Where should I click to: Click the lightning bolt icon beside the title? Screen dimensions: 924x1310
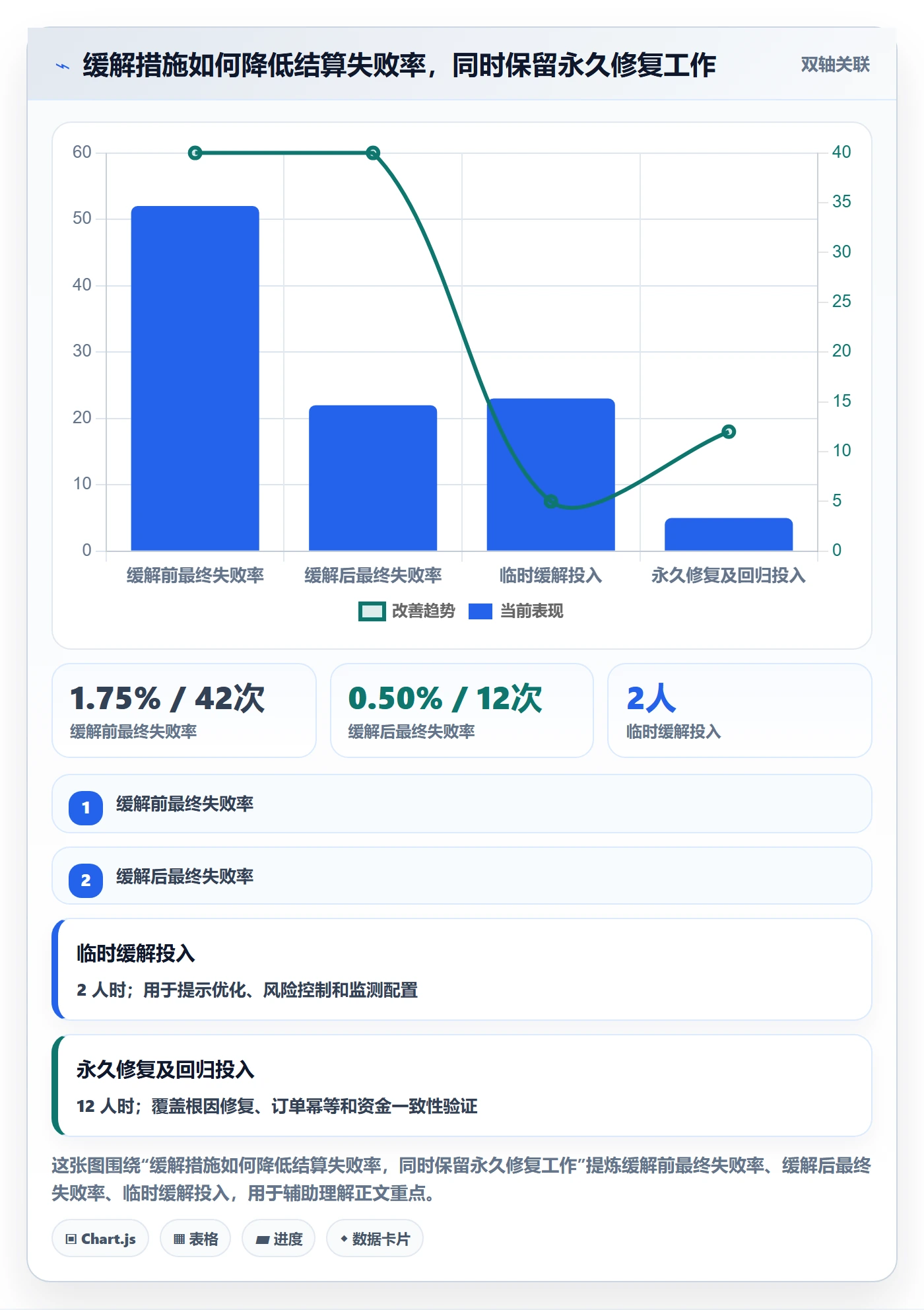point(63,66)
